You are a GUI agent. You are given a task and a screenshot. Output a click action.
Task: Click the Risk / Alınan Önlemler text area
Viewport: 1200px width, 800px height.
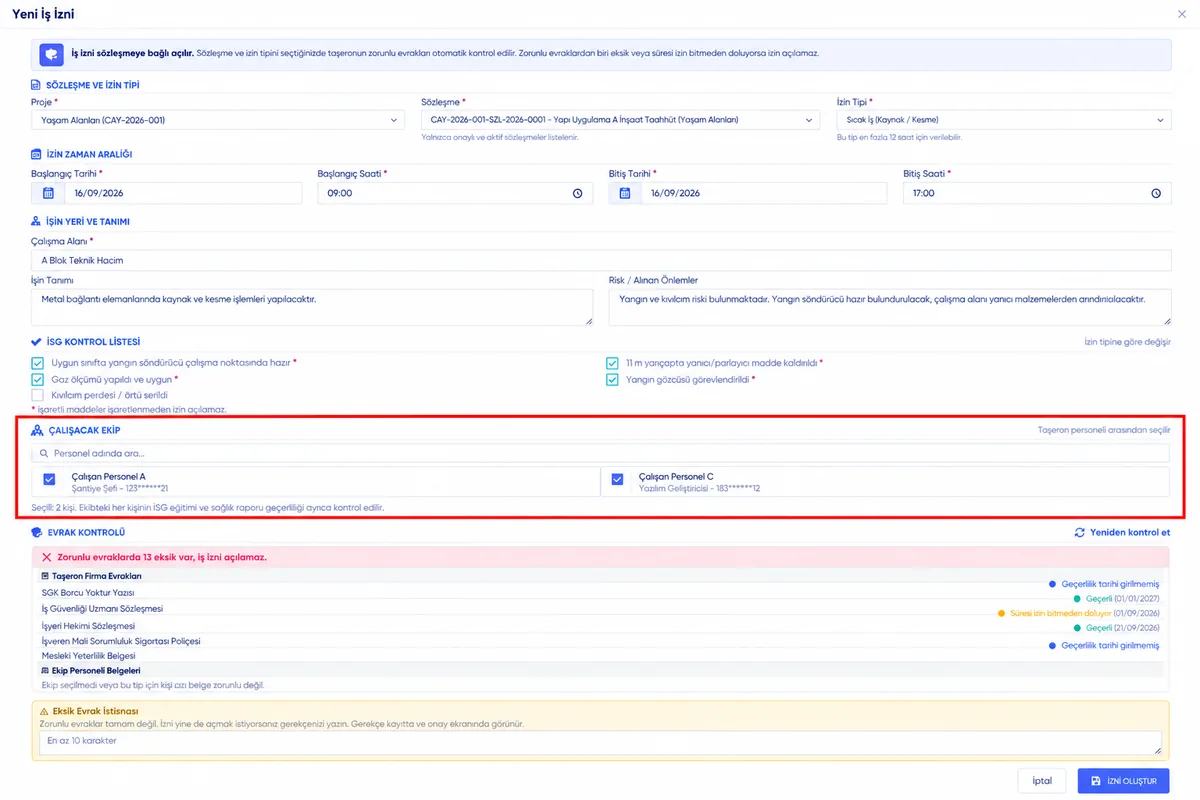pos(890,306)
